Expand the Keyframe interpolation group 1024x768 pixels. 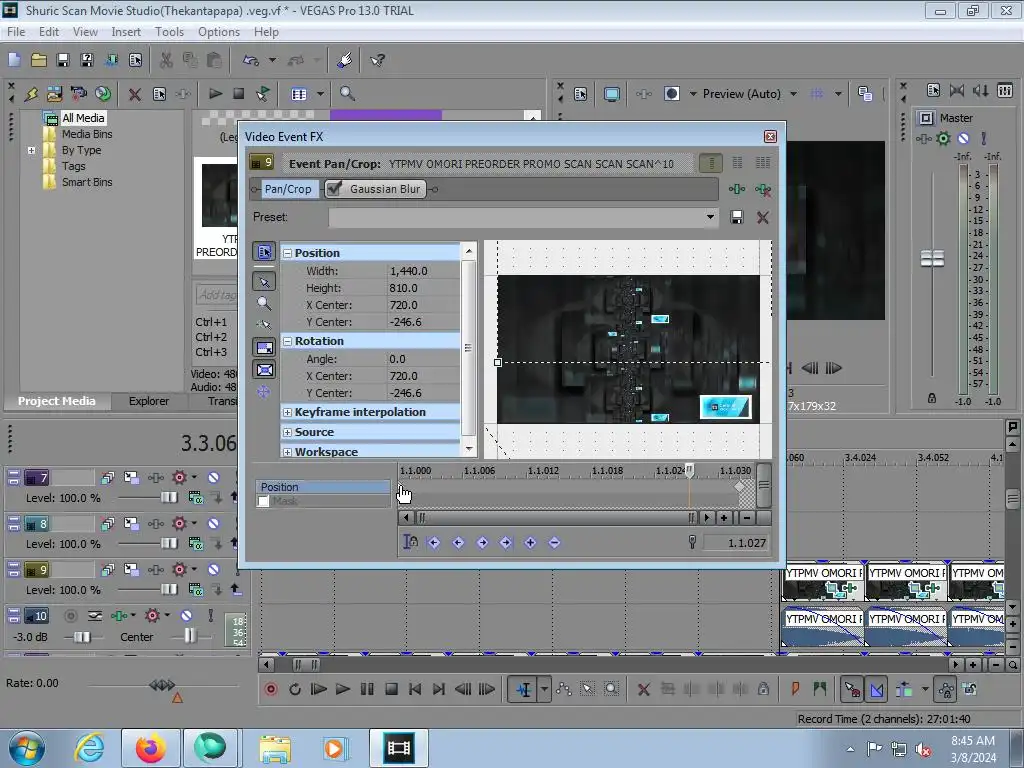[x=287, y=413]
